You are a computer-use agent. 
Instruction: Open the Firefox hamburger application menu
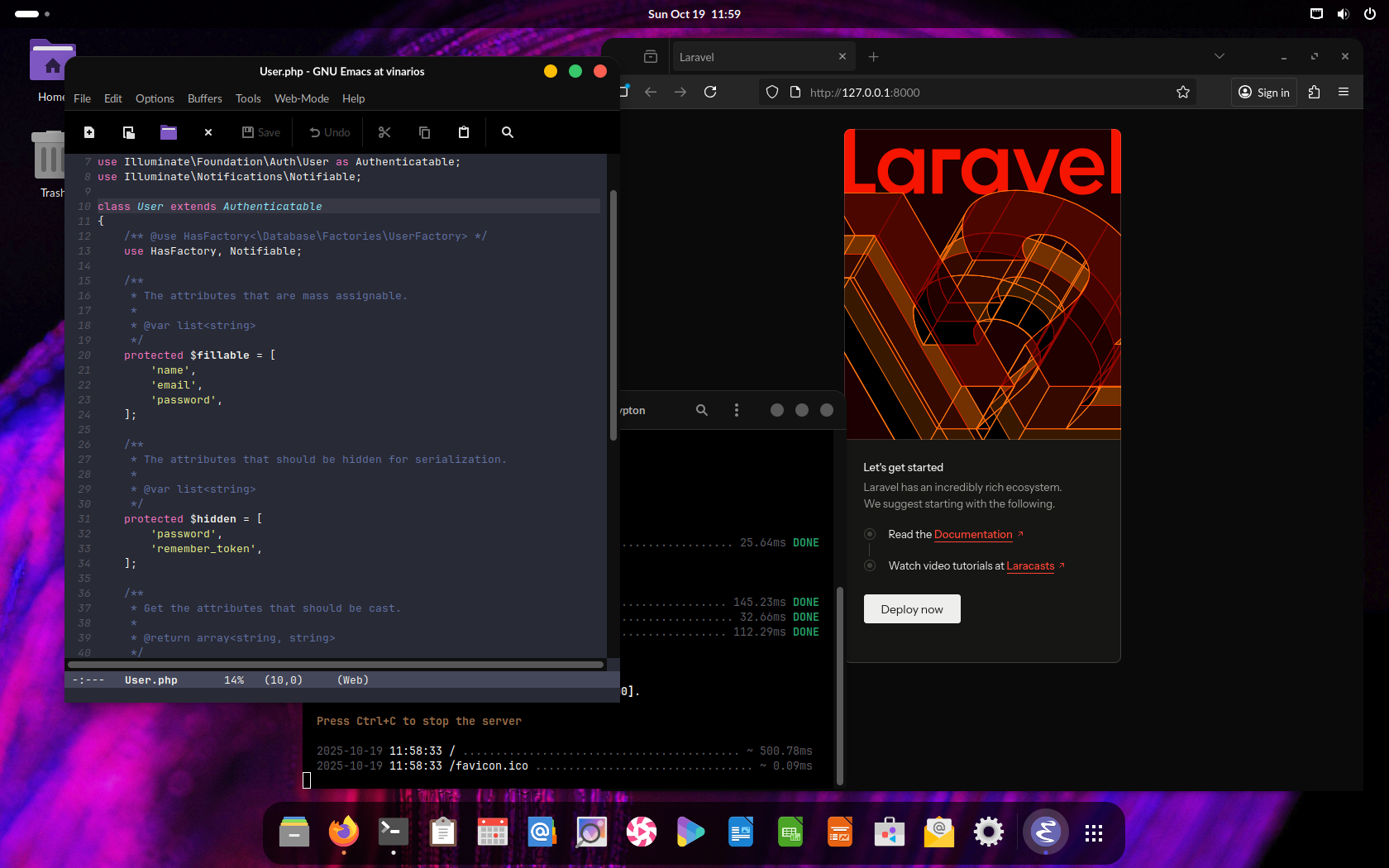(x=1344, y=92)
